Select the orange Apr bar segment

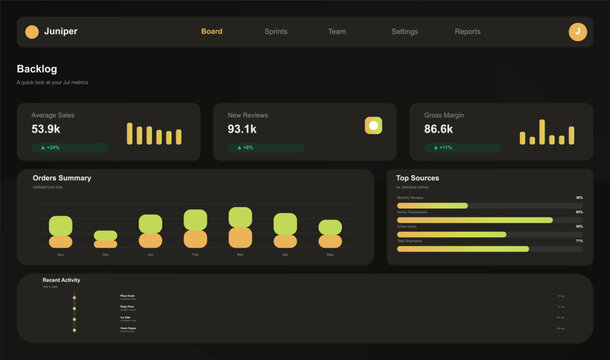(x=285, y=241)
